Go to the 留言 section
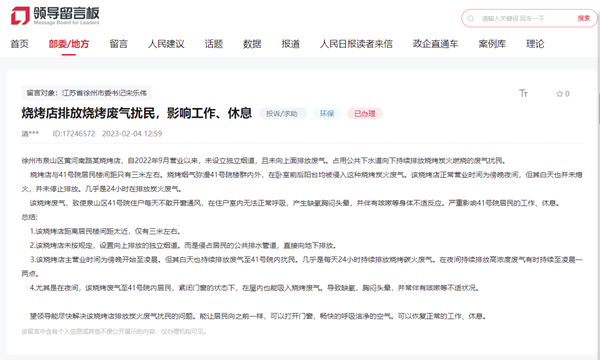Image resolution: width=600 pixels, height=360 pixels. 118,44
